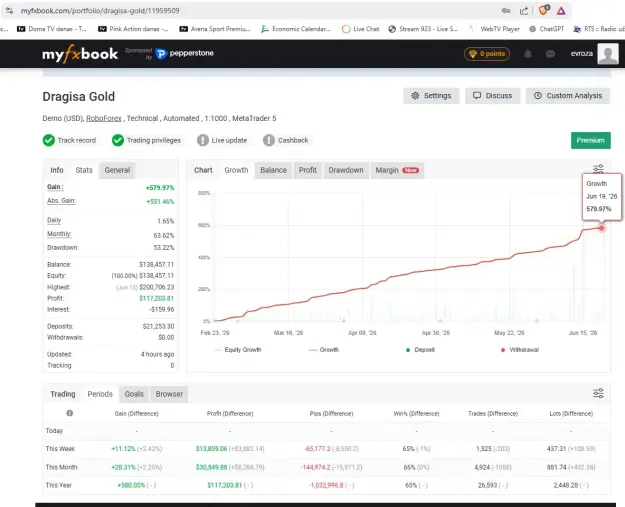Switch to the Margin chart tab
Image resolution: width=625 pixels, height=507 pixels.
(397, 170)
